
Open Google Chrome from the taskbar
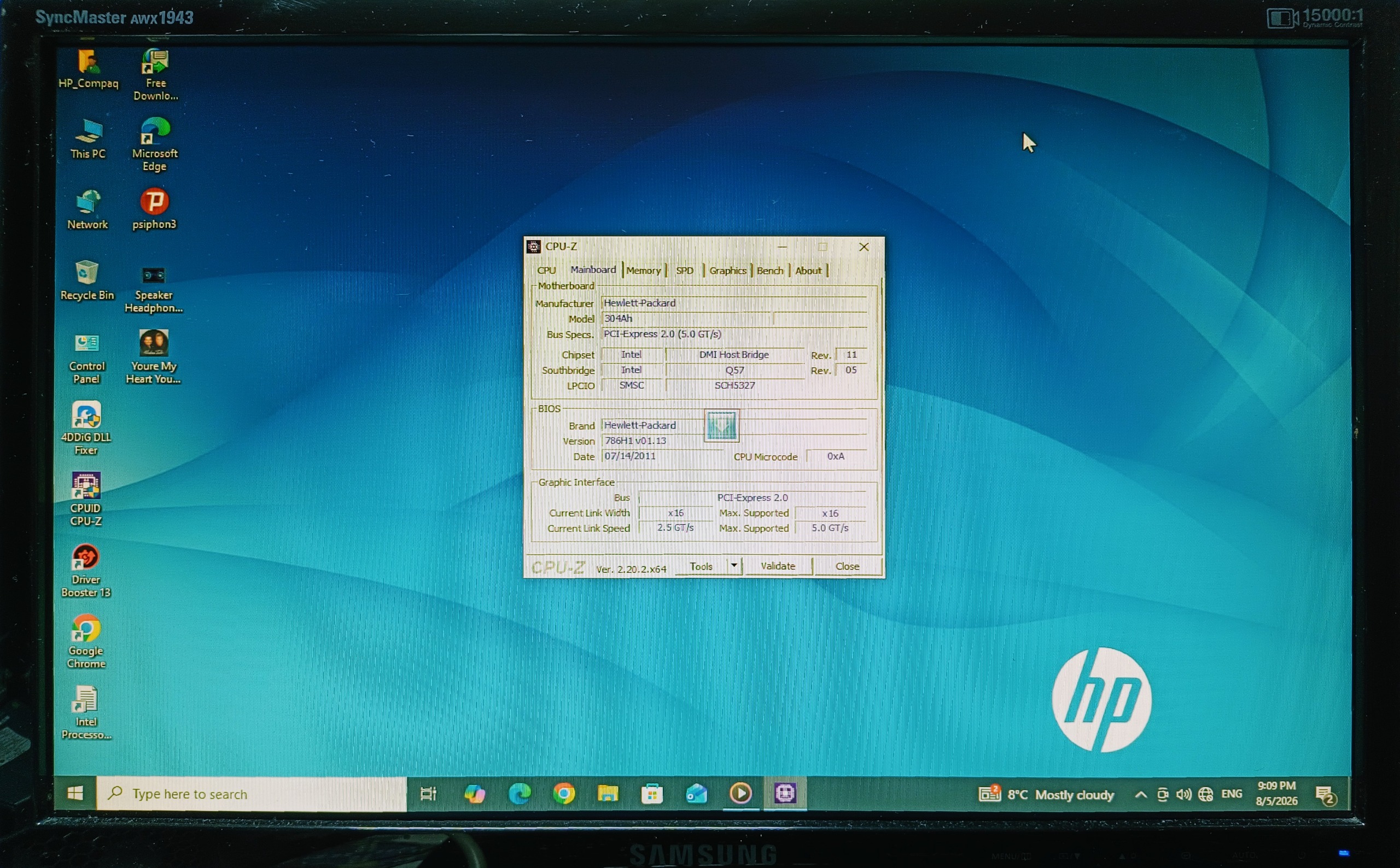pyautogui.click(x=564, y=793)
